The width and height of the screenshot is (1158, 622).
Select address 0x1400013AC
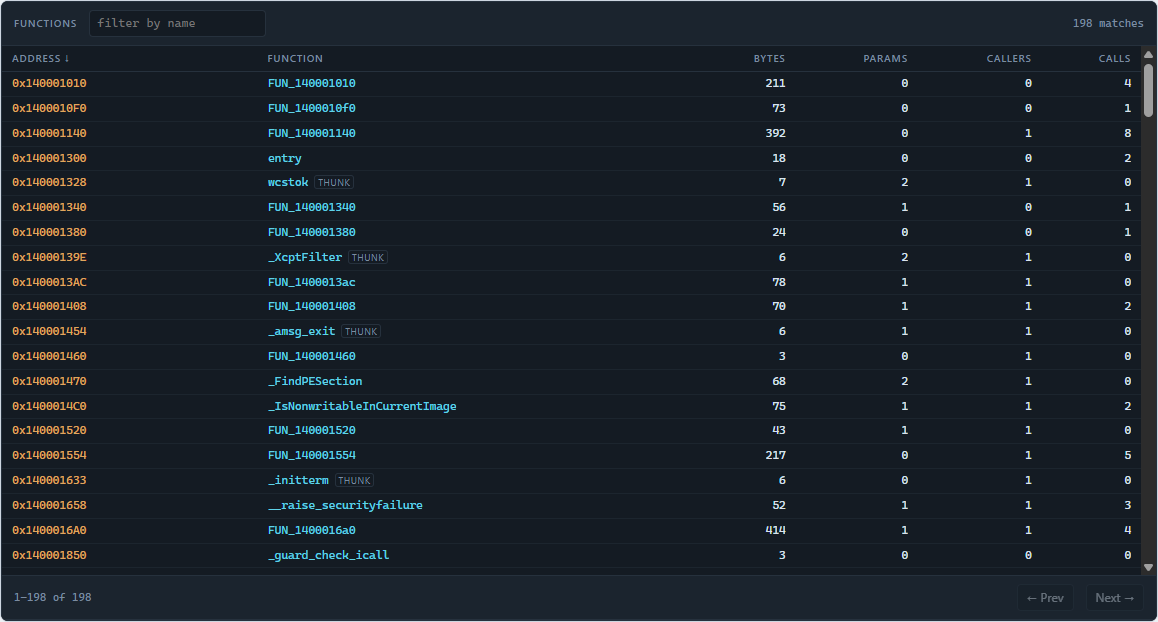(x=49, y=282)
